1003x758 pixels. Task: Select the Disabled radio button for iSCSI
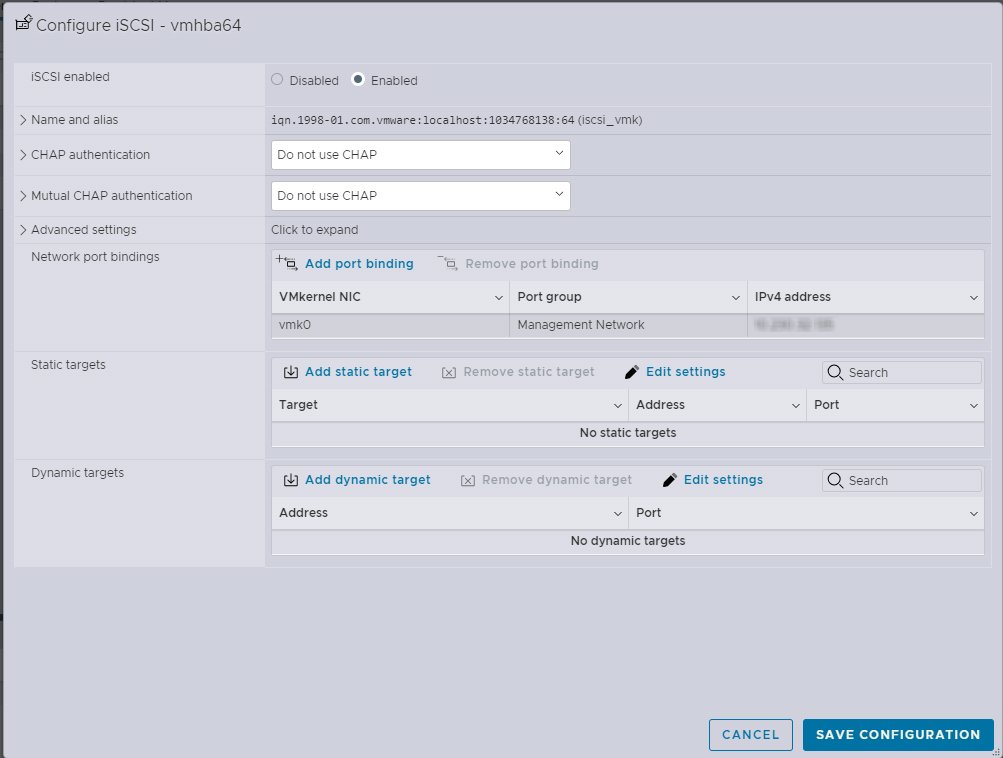coord(278,80)
